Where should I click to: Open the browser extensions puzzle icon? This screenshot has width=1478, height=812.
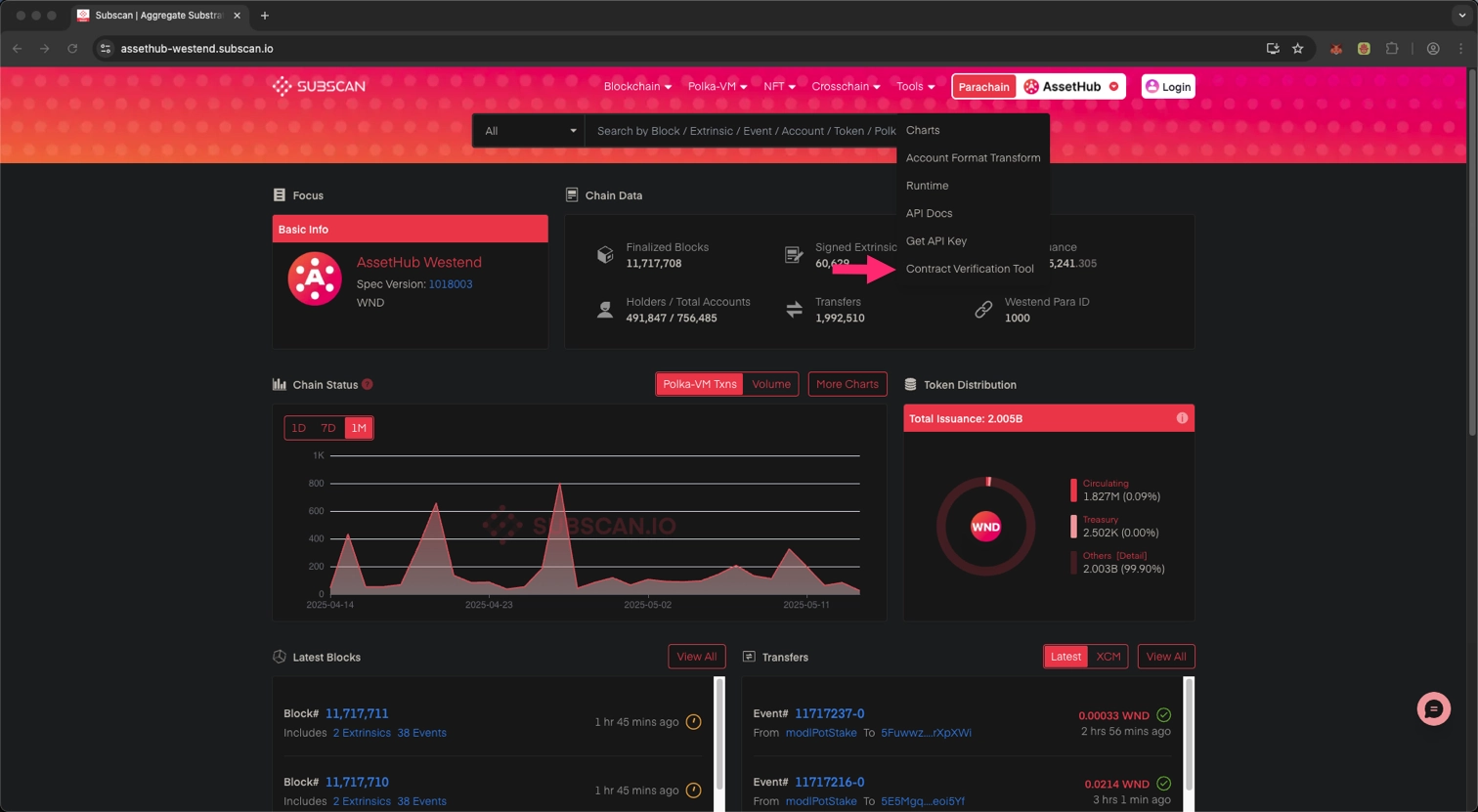pos(1392,48)
